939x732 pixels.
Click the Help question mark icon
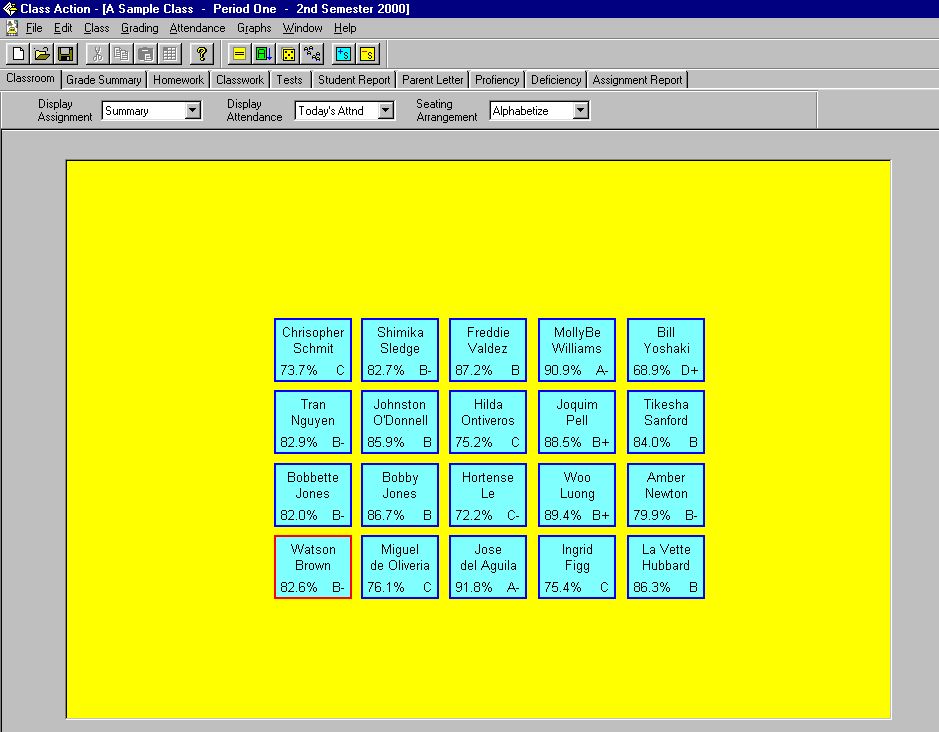tap(201, 54)
